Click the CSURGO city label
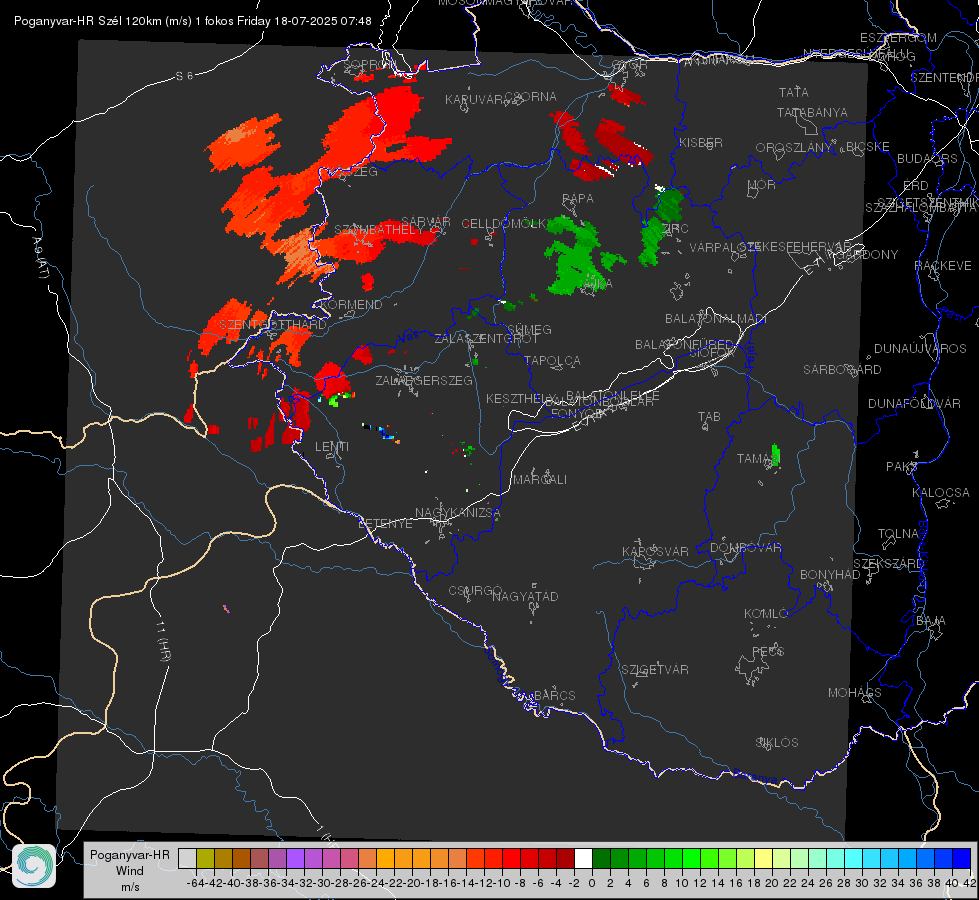This screenshot has width=979, height=900. [475, 591]
